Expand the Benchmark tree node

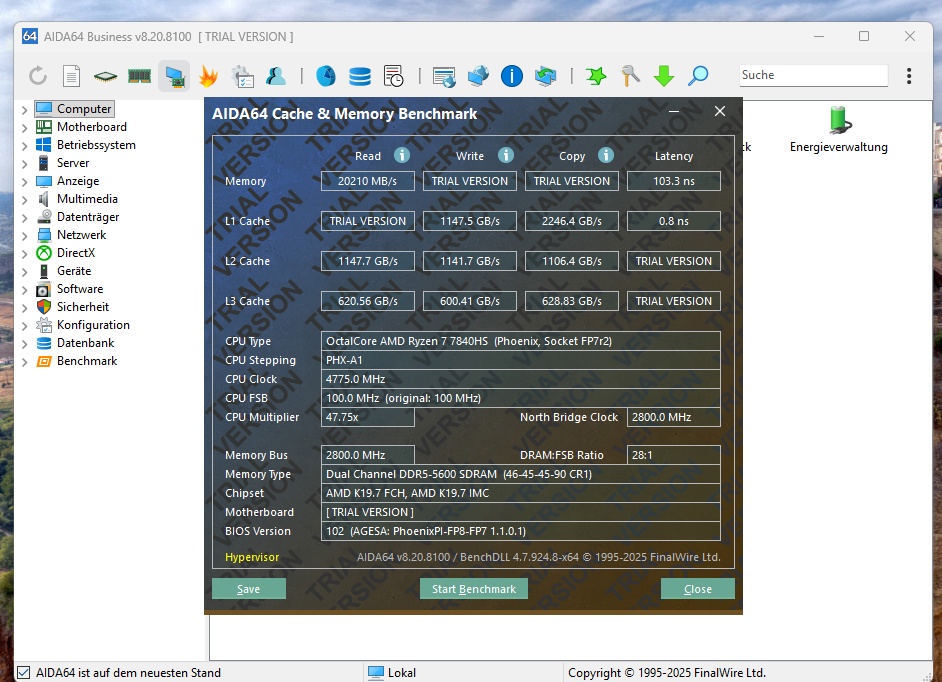24,362
